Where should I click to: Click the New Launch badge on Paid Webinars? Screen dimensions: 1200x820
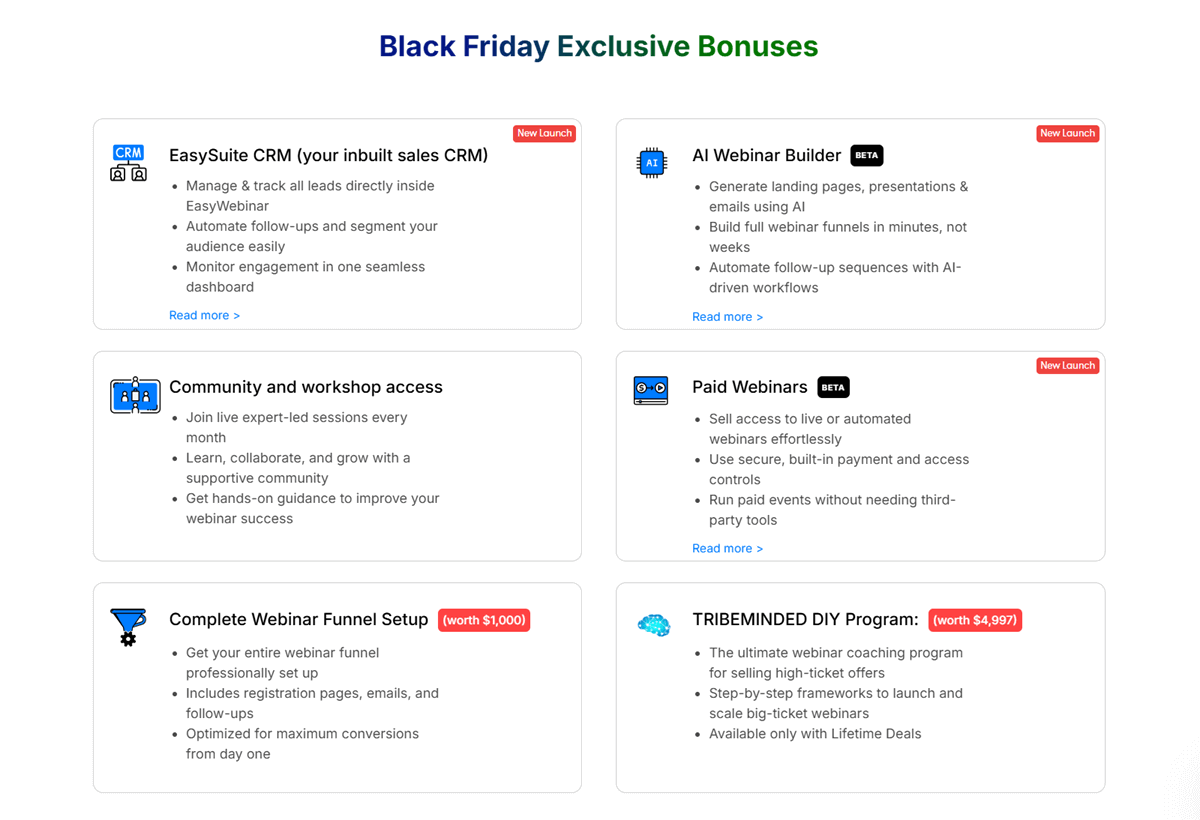1067,365
